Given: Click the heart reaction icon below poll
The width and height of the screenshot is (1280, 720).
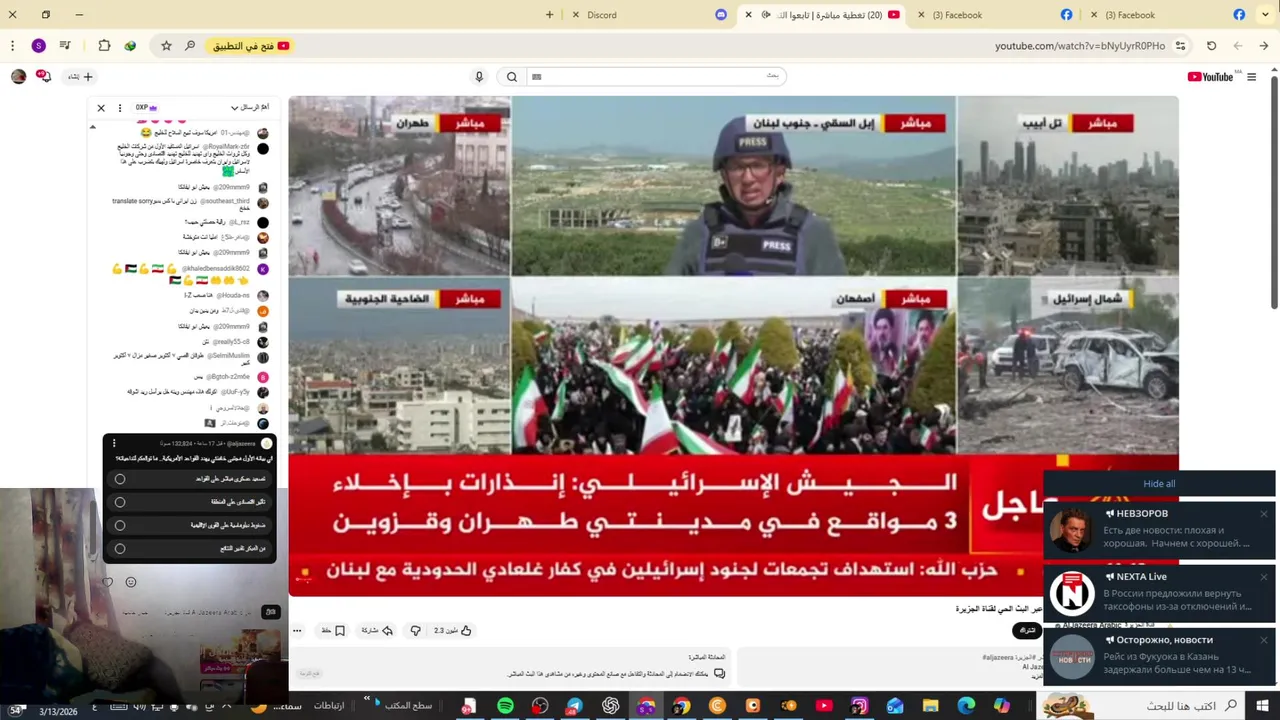Looking at the screenshot, I should tap(108, 582).
